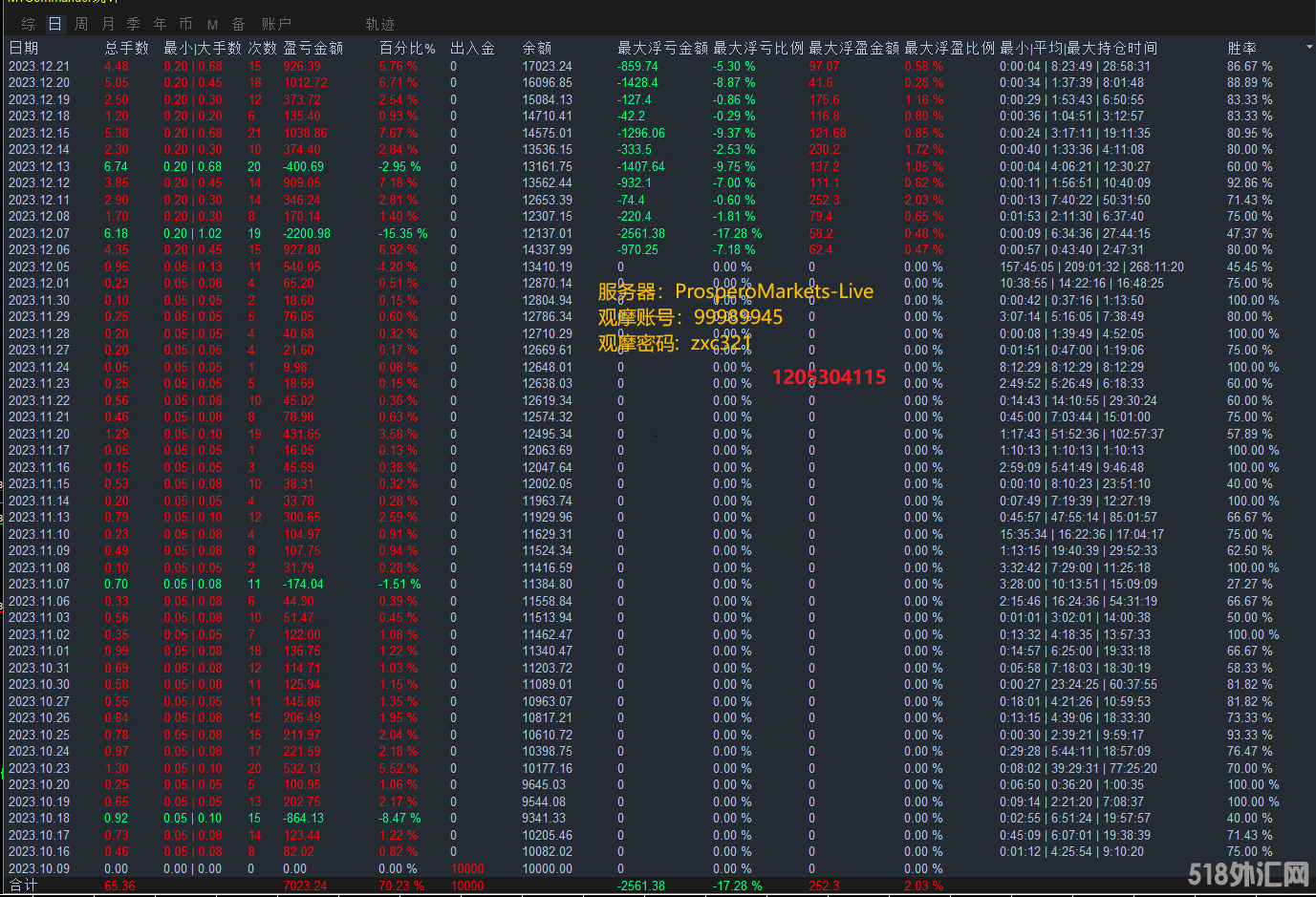
Task: Sort by 盈亏金额 column header
Action: 313,48
